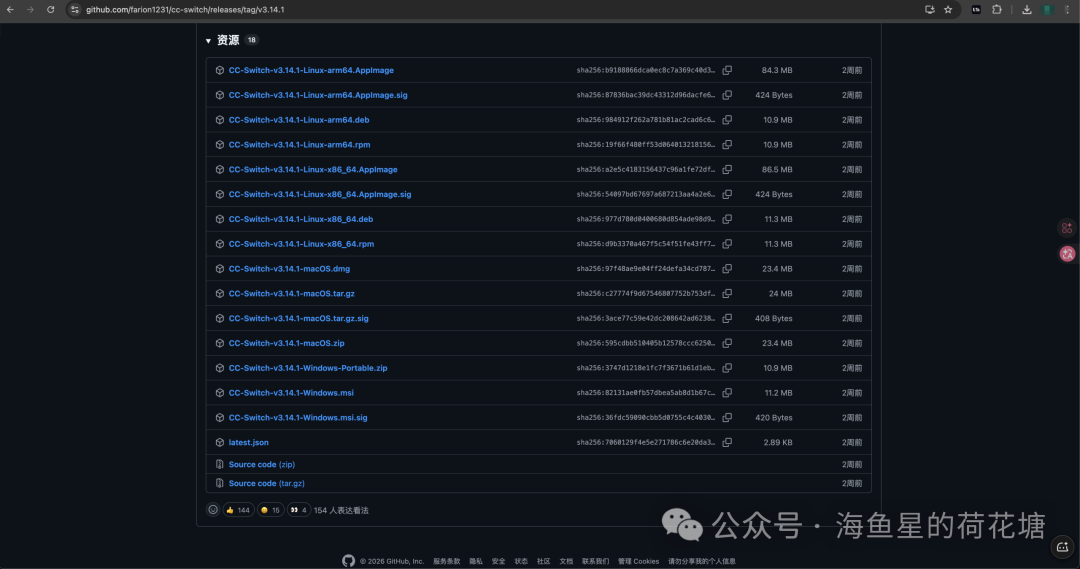Copy sha256 of Windows-Portable.zip

[727, 368]
